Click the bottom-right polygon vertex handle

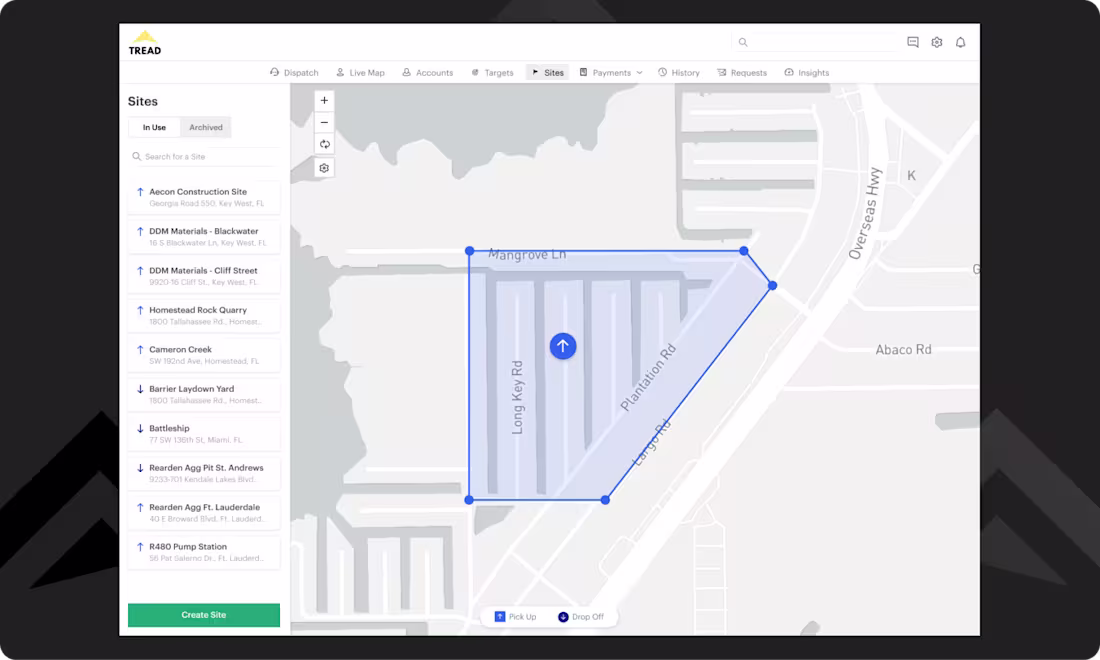[x=605, y=500]
